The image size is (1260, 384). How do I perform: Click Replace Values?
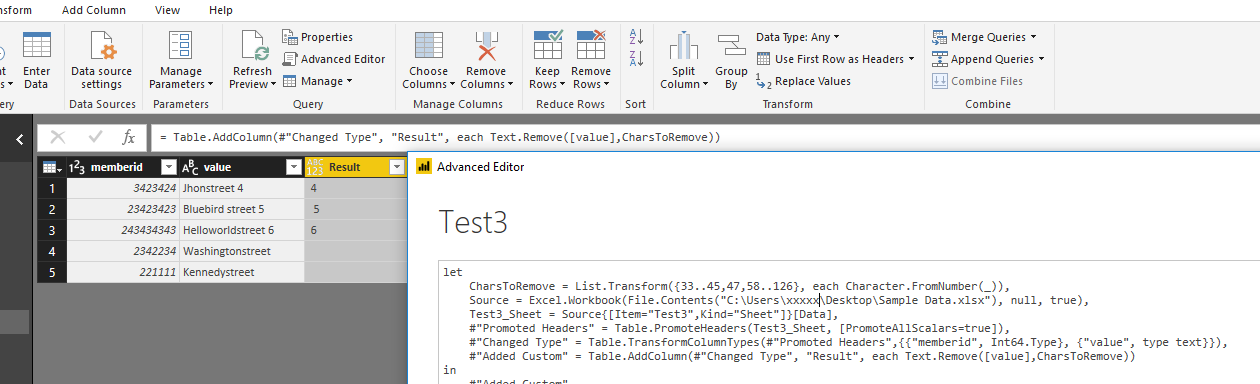pos(803,81)
